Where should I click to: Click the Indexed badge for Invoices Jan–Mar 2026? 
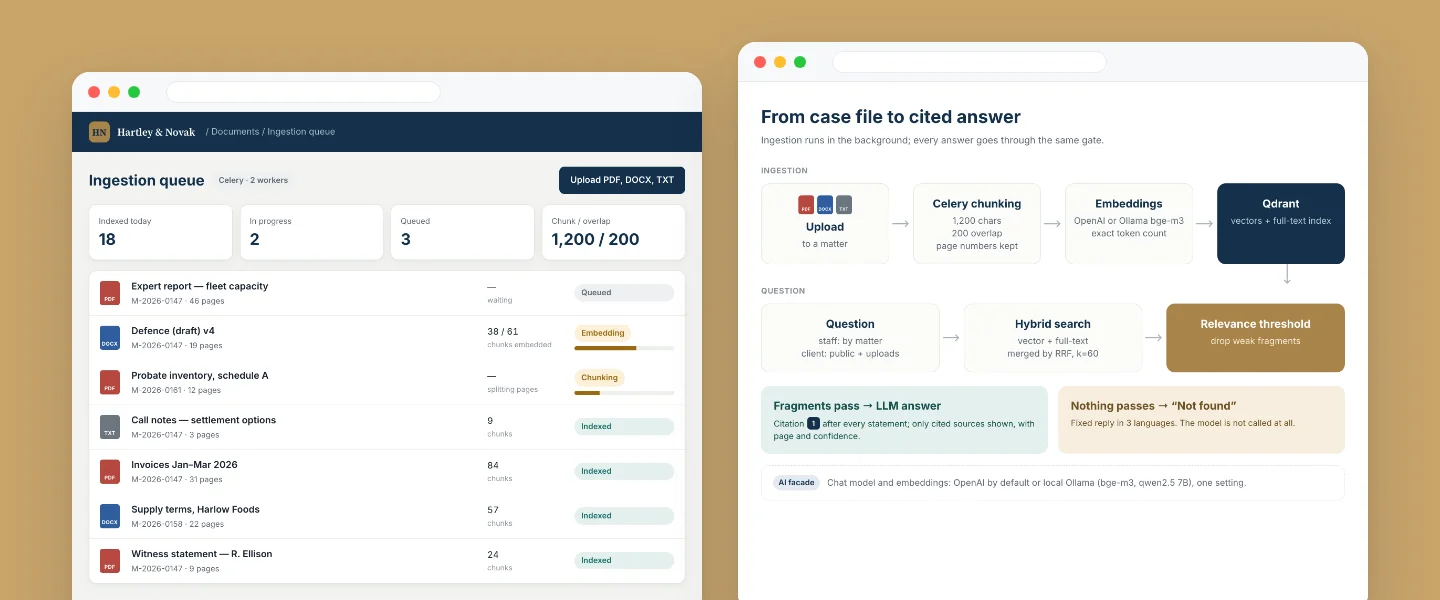pyautogui.click(x=624, y=471)
